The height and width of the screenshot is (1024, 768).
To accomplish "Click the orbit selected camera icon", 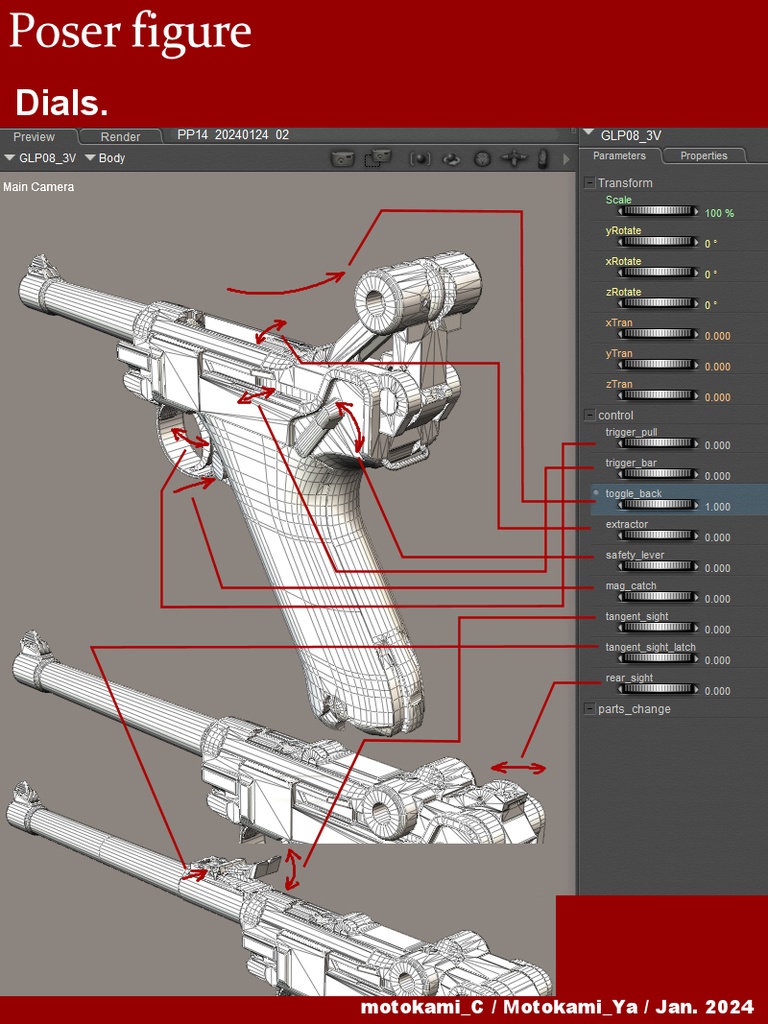I will point(452,159).
